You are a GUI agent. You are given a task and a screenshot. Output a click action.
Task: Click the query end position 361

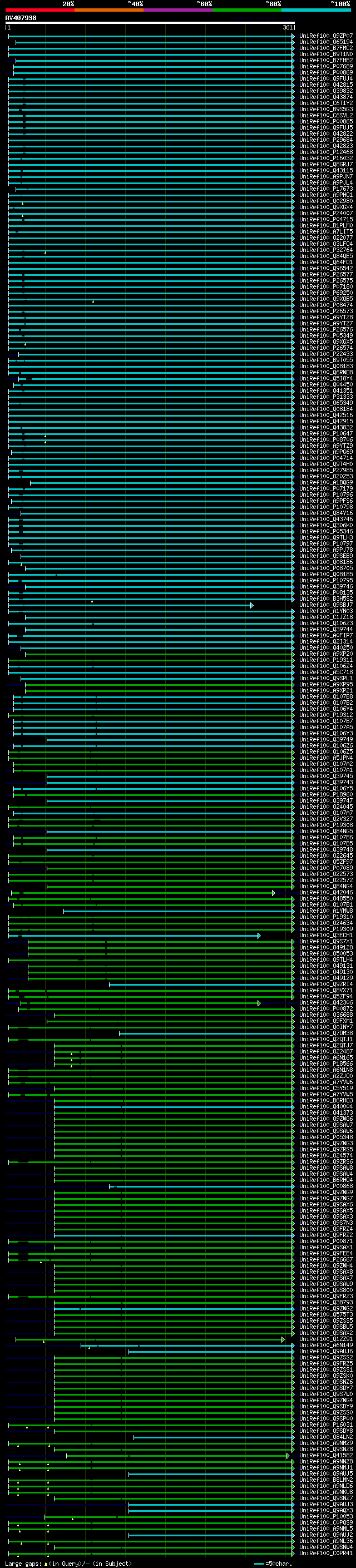(287, 27)
